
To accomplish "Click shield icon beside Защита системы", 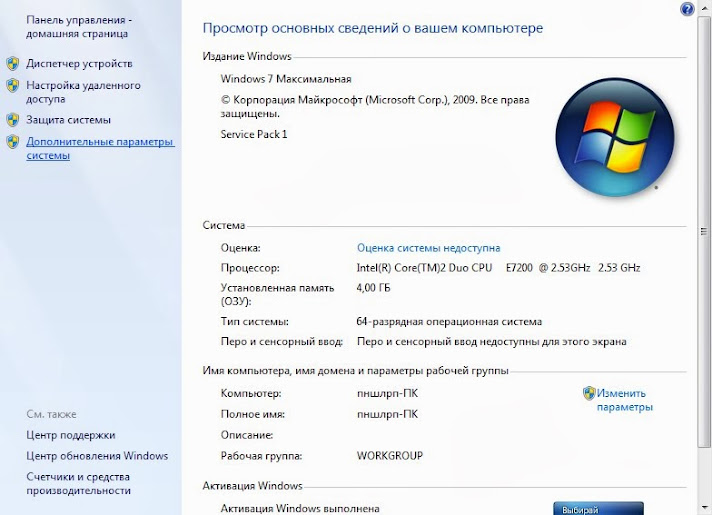I will (x=13, y=120).
